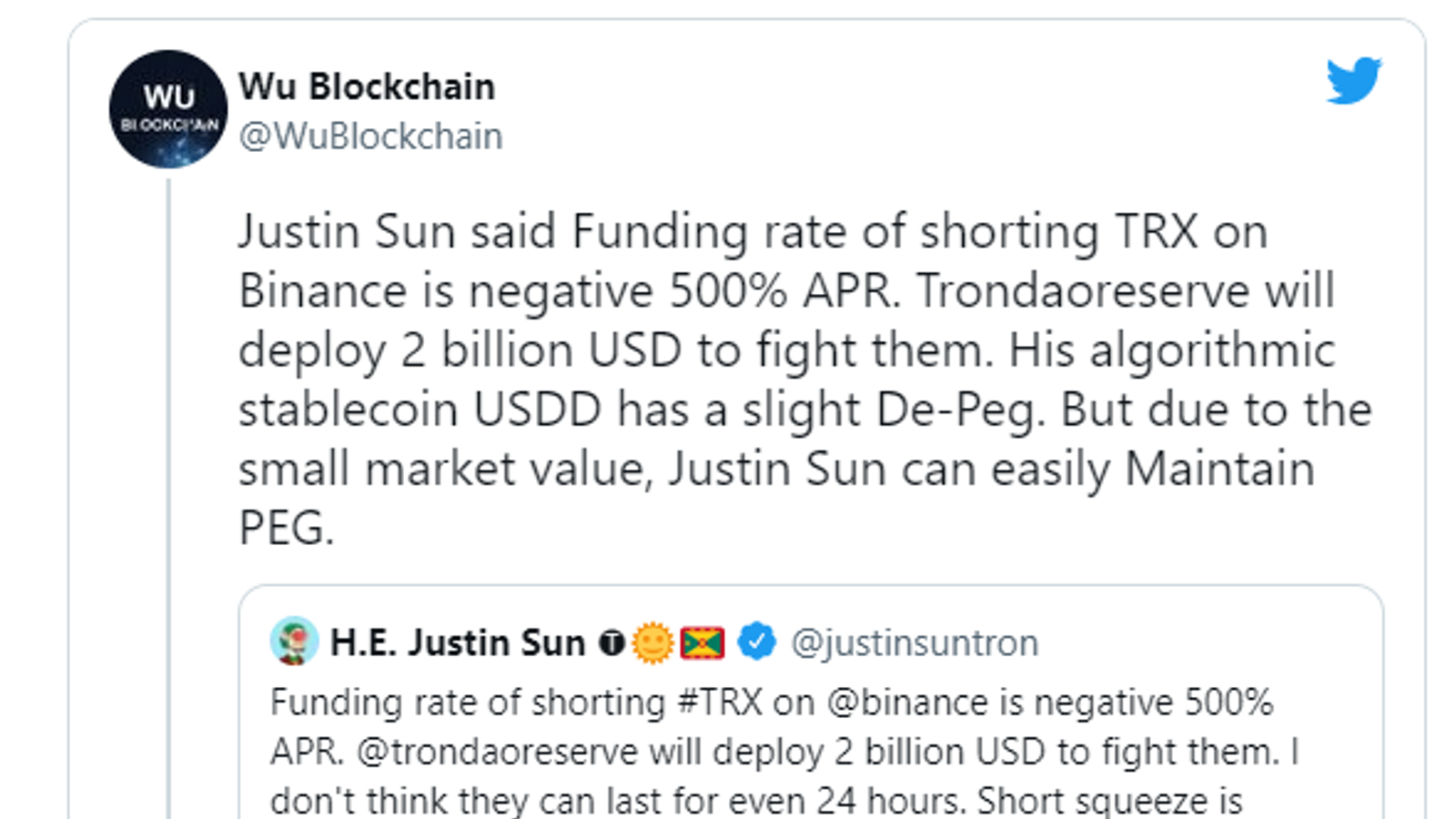The width and height of the screenshot is (1456, 819).
Task: Click Justin Sun's small profile picture
Action: click(x=294, y=642)
